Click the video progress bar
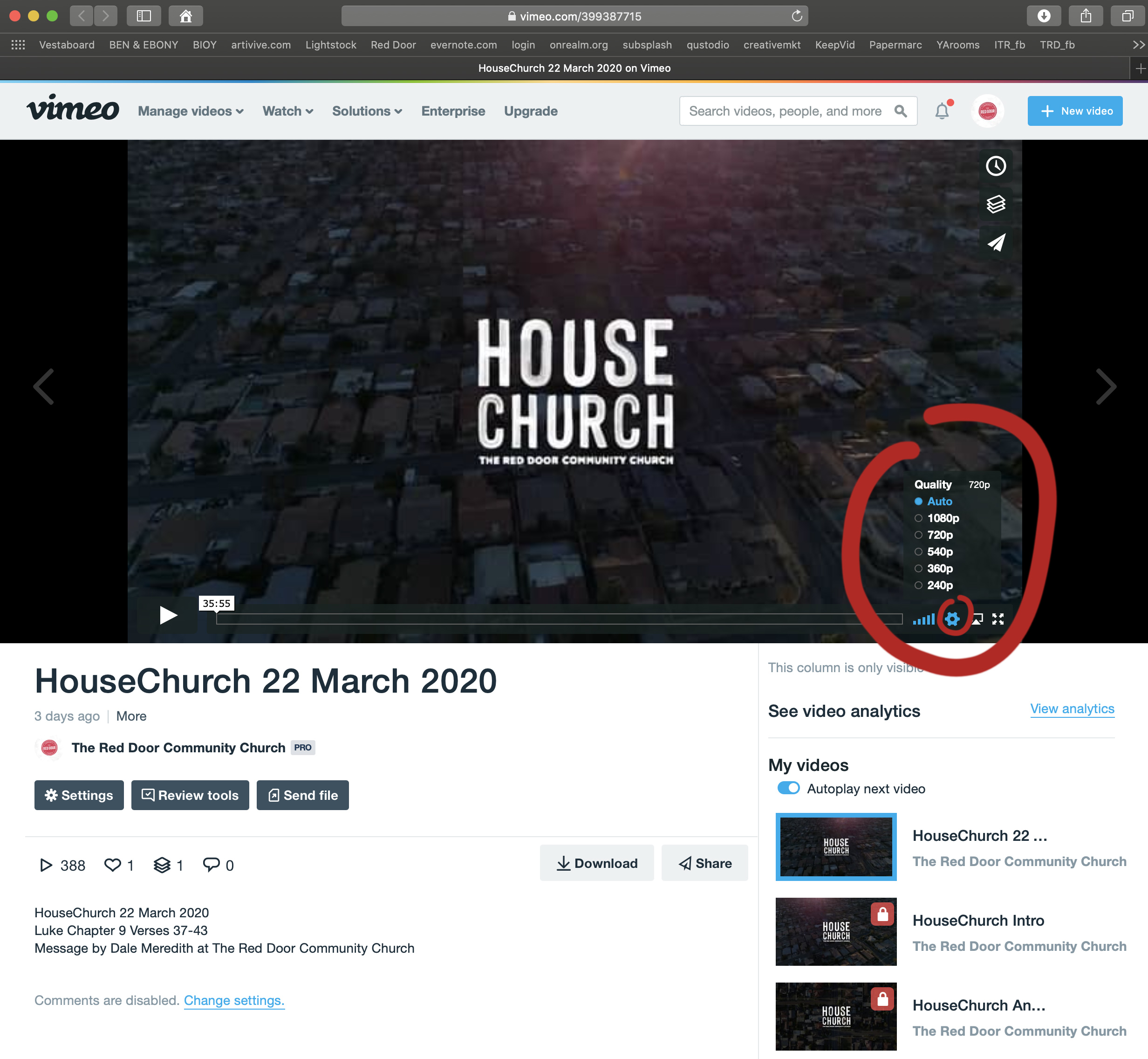Image resolution: width=1148 pixels, height=1059 pixels. (559, 619)
